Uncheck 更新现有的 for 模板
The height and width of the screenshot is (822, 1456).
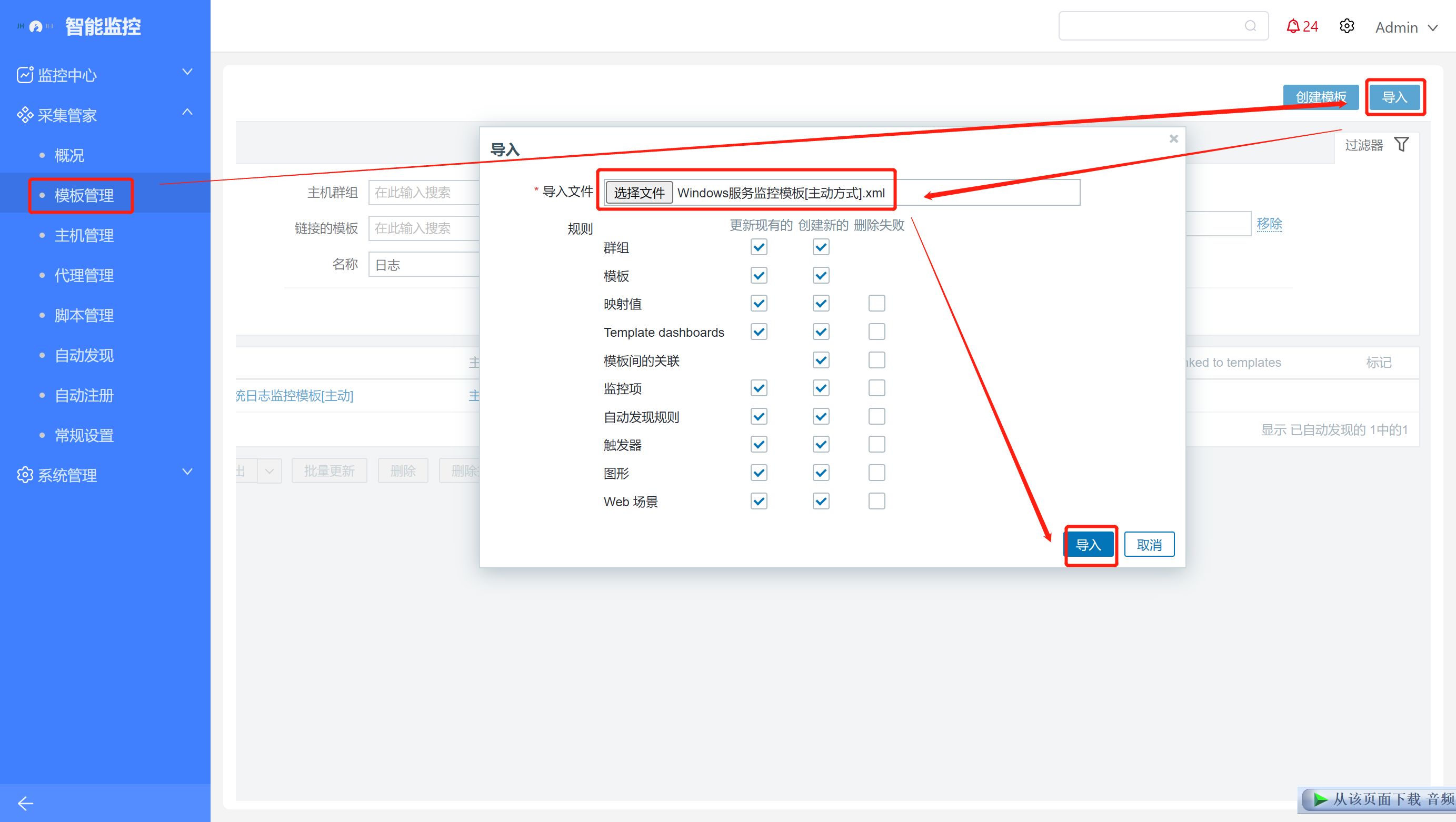[x=759, y=275]
